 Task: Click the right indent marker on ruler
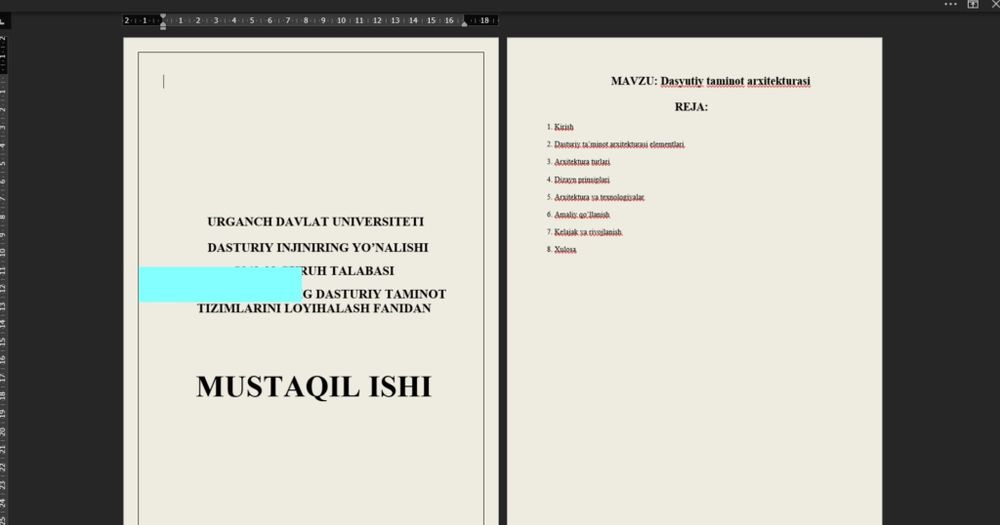click(x=464, y=23)
